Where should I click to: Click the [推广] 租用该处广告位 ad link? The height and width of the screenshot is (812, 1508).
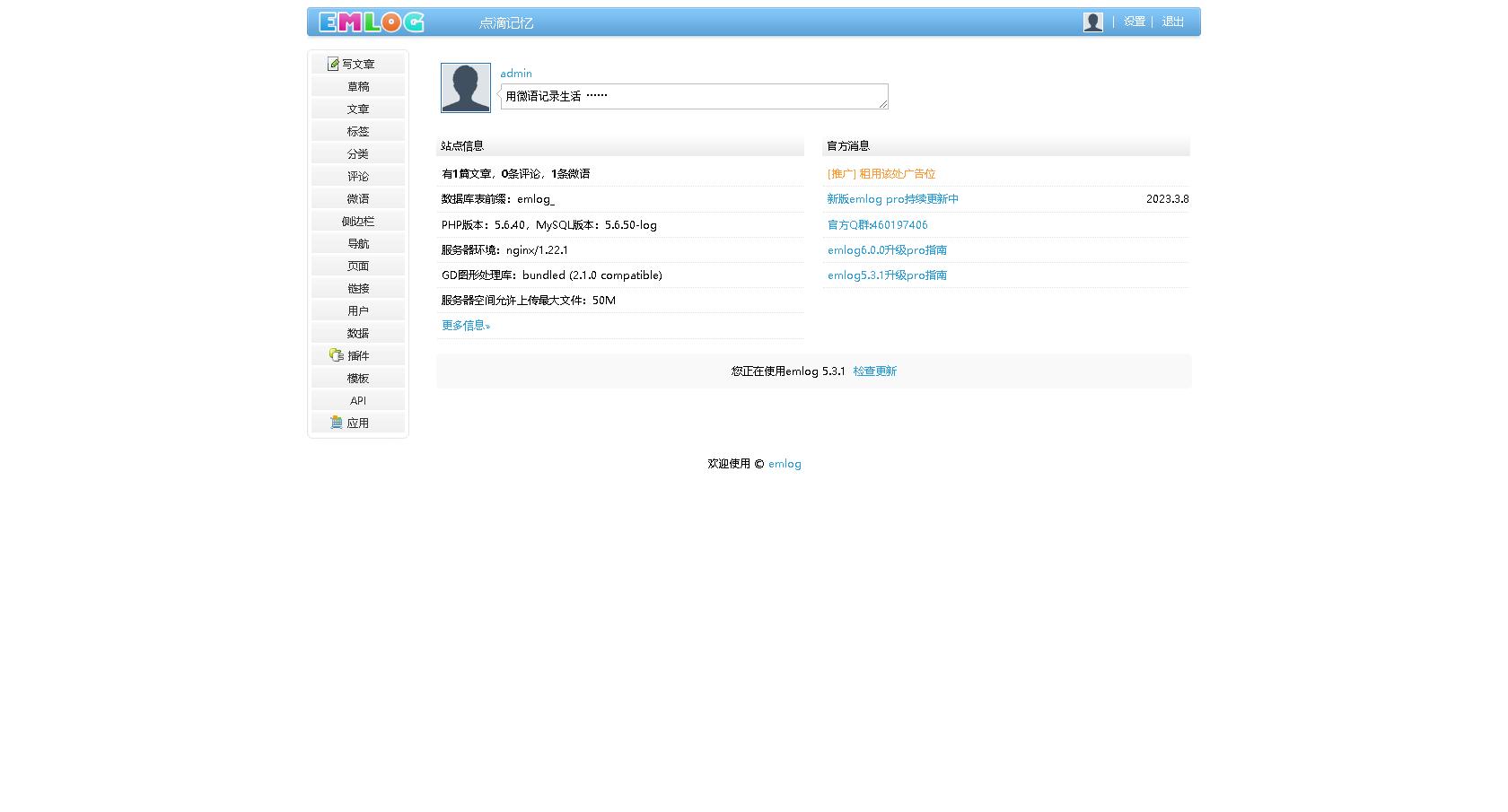pyautogui.click(x=881, y=173)
